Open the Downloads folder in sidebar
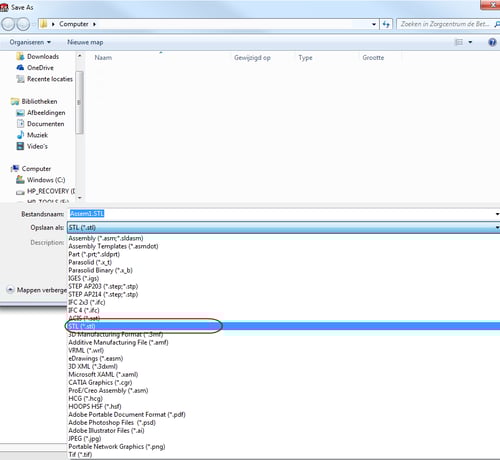The height and width of the screenshot is (460, 500). [x=38, y=56]
